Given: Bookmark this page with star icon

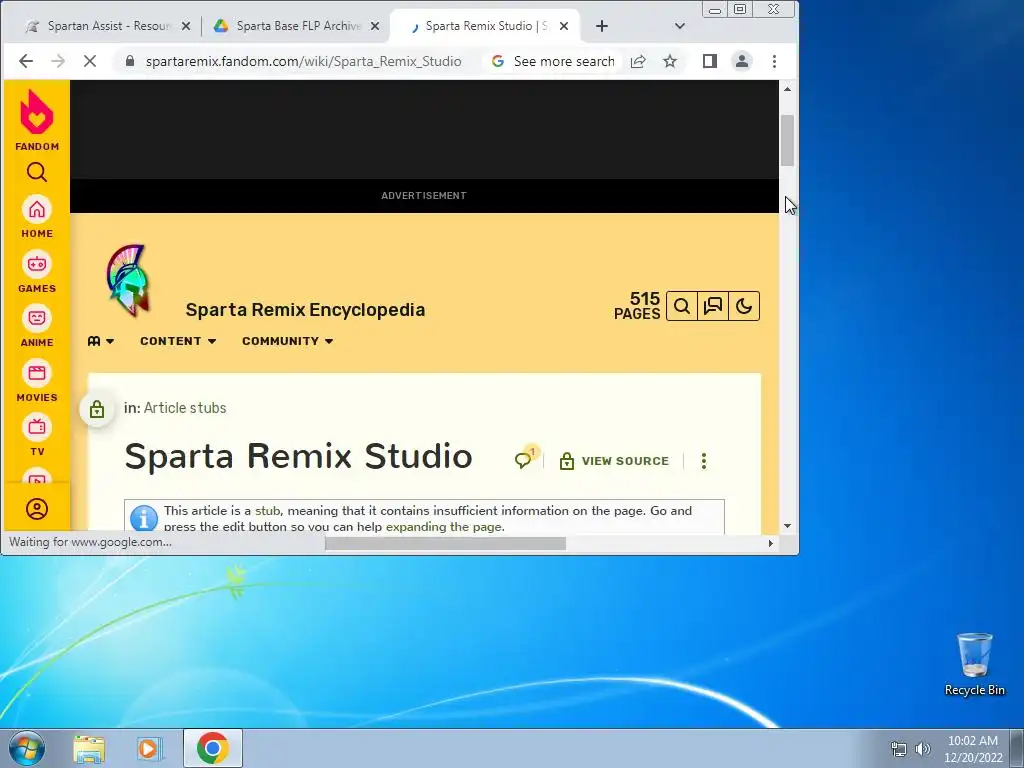Looking at the screenshot, I should tap(670, 61).
